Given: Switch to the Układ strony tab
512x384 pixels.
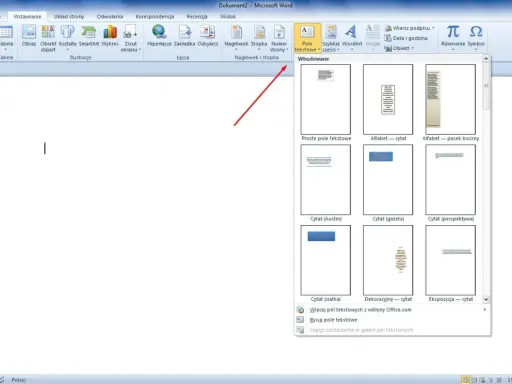Looking at the screenshot, I should pos(69,16).
